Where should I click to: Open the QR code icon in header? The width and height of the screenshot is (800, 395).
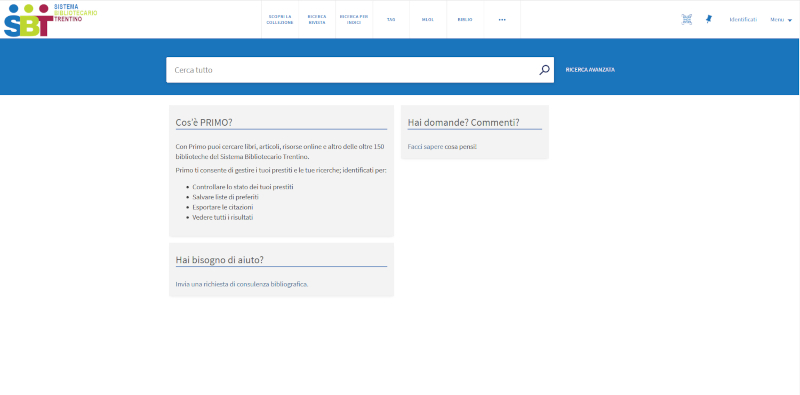coord(687,19)
